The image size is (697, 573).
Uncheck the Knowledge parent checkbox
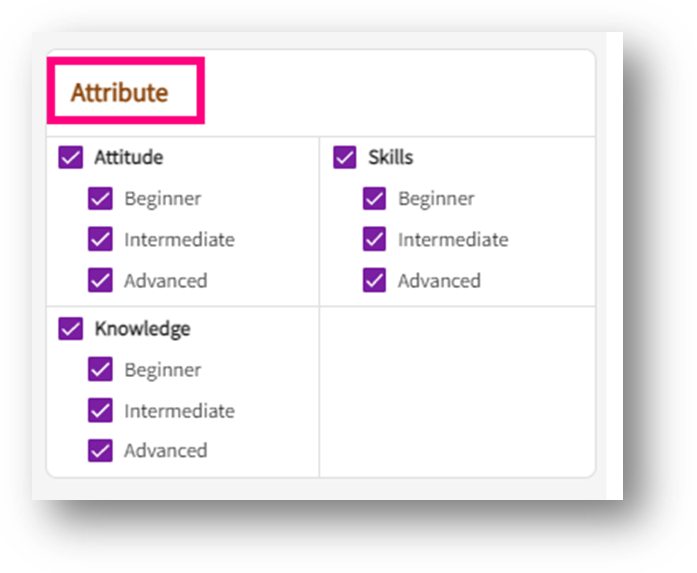[71, 329]
